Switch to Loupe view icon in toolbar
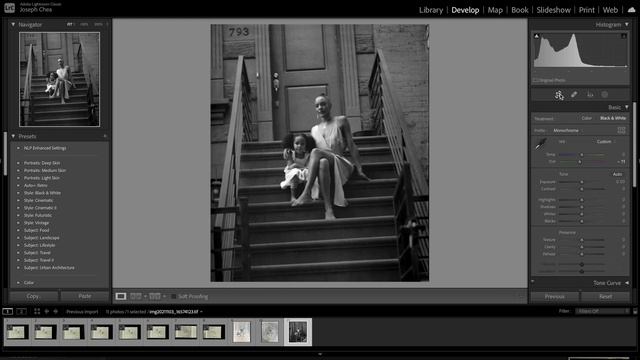This screenshot has width=640, height=360. pos(120,296)
